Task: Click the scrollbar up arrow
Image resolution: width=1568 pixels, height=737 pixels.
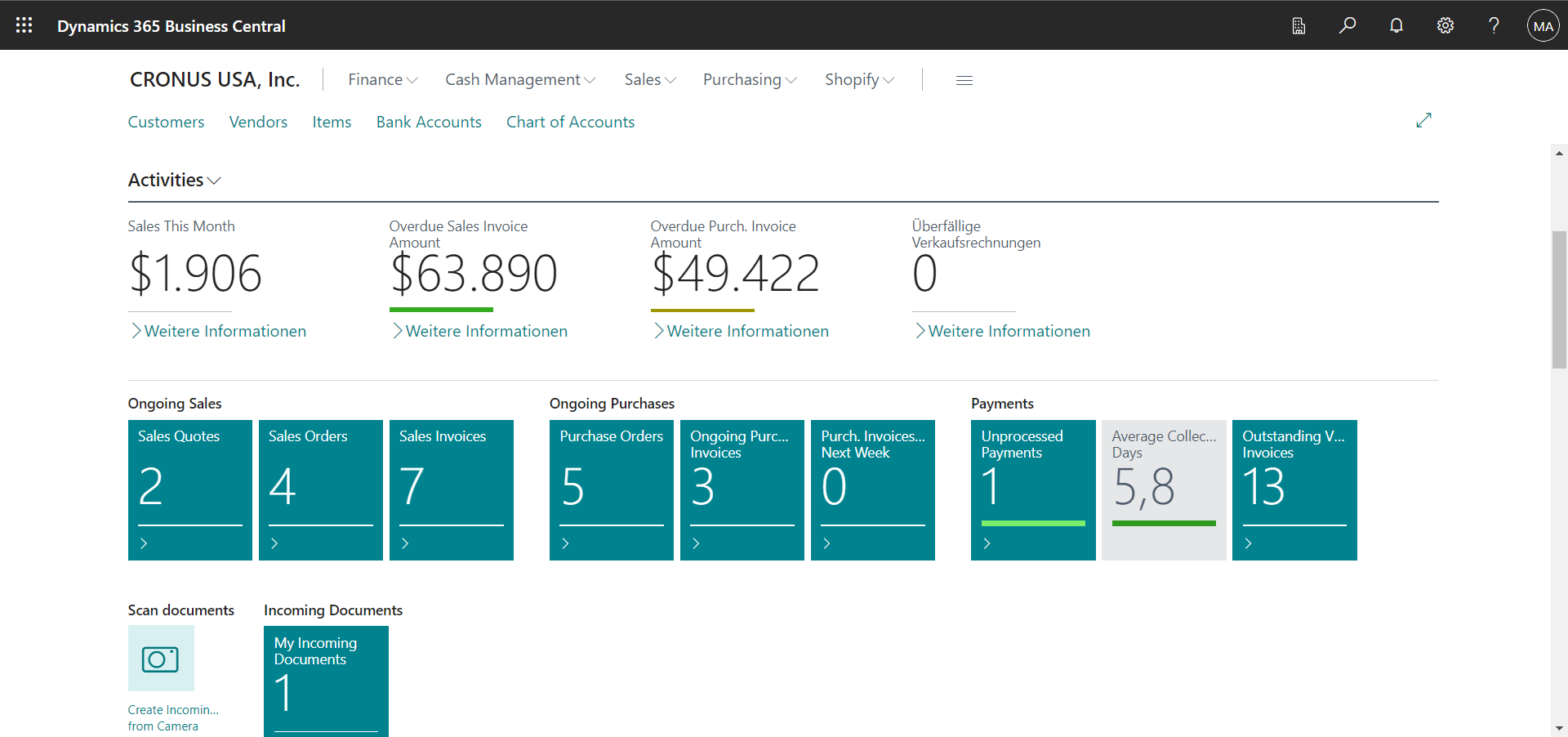Action: pyautogui.click(x=1560, y=153)
